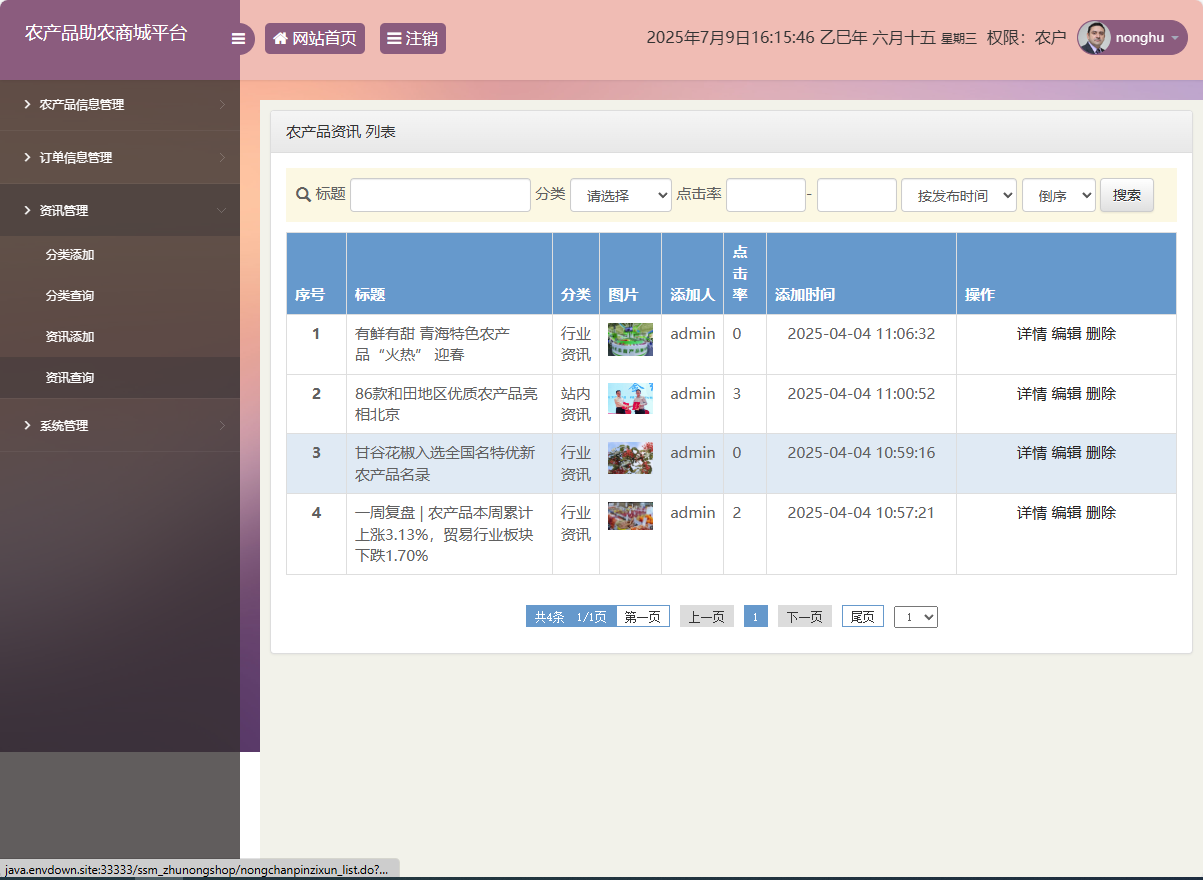Click inside the 标题 title search field
The width and height of the screenshot is (1203, 880).
[440, 194]
